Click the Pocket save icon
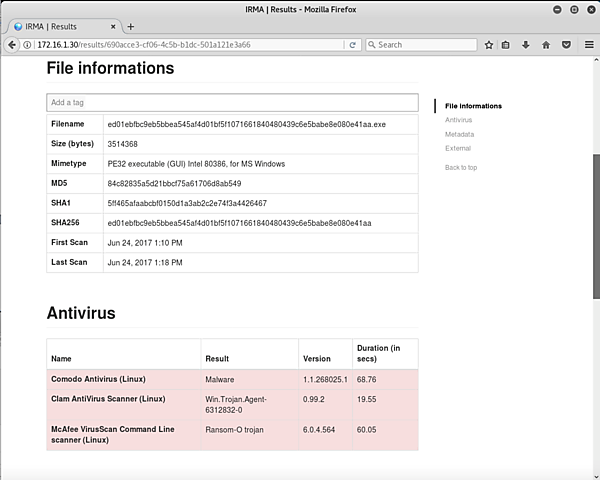600x480 pixels. (x=566, y=45)
